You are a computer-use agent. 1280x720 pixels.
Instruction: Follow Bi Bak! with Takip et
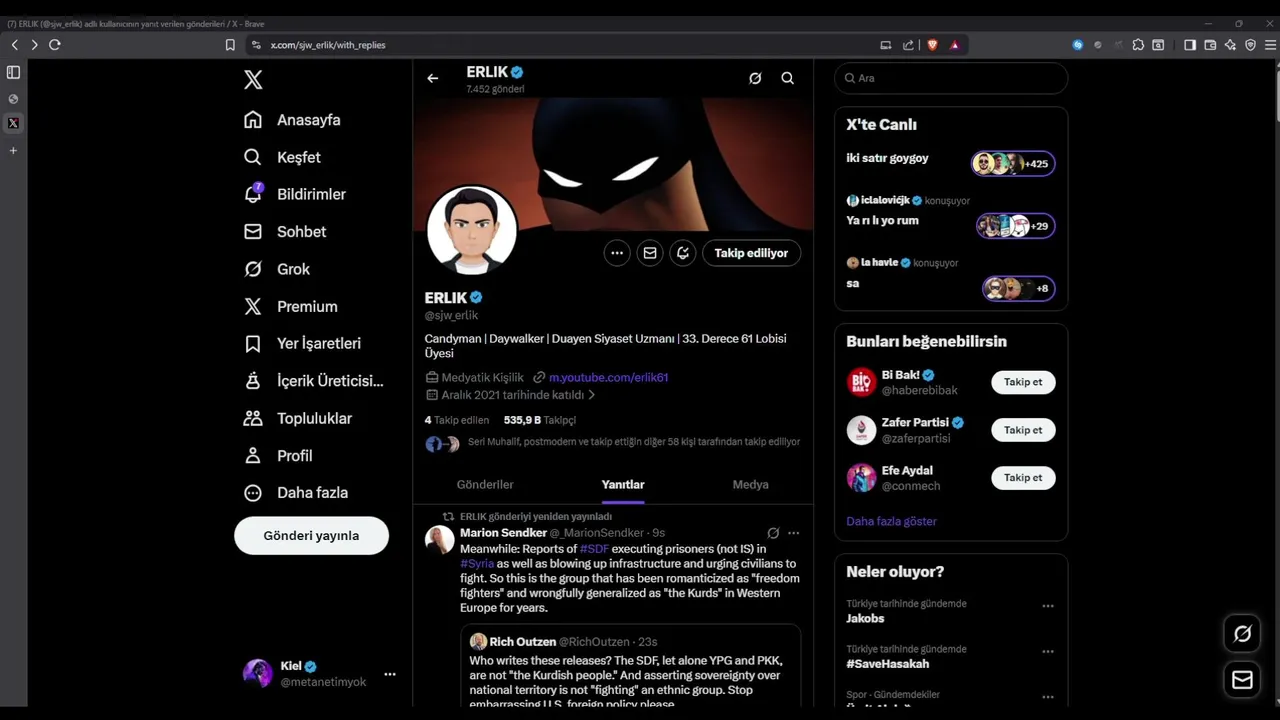tap(1023, 382)
